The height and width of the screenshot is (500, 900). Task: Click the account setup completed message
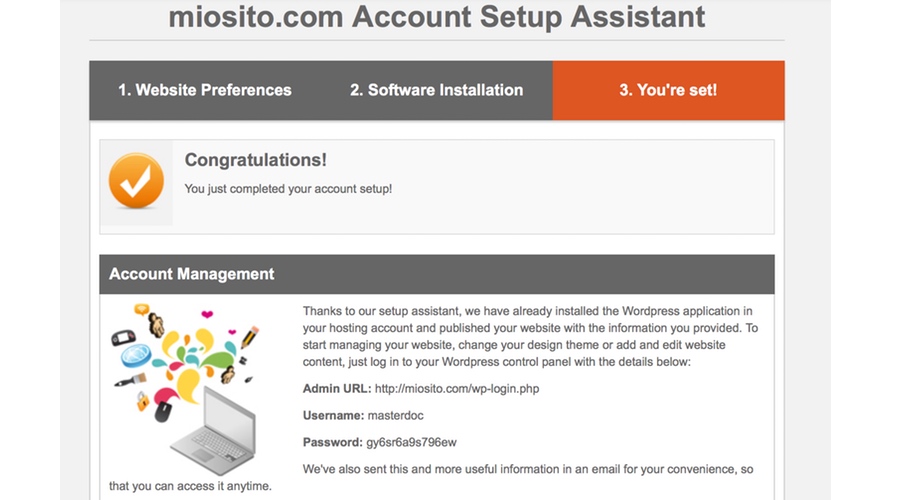tap(288, 189)
